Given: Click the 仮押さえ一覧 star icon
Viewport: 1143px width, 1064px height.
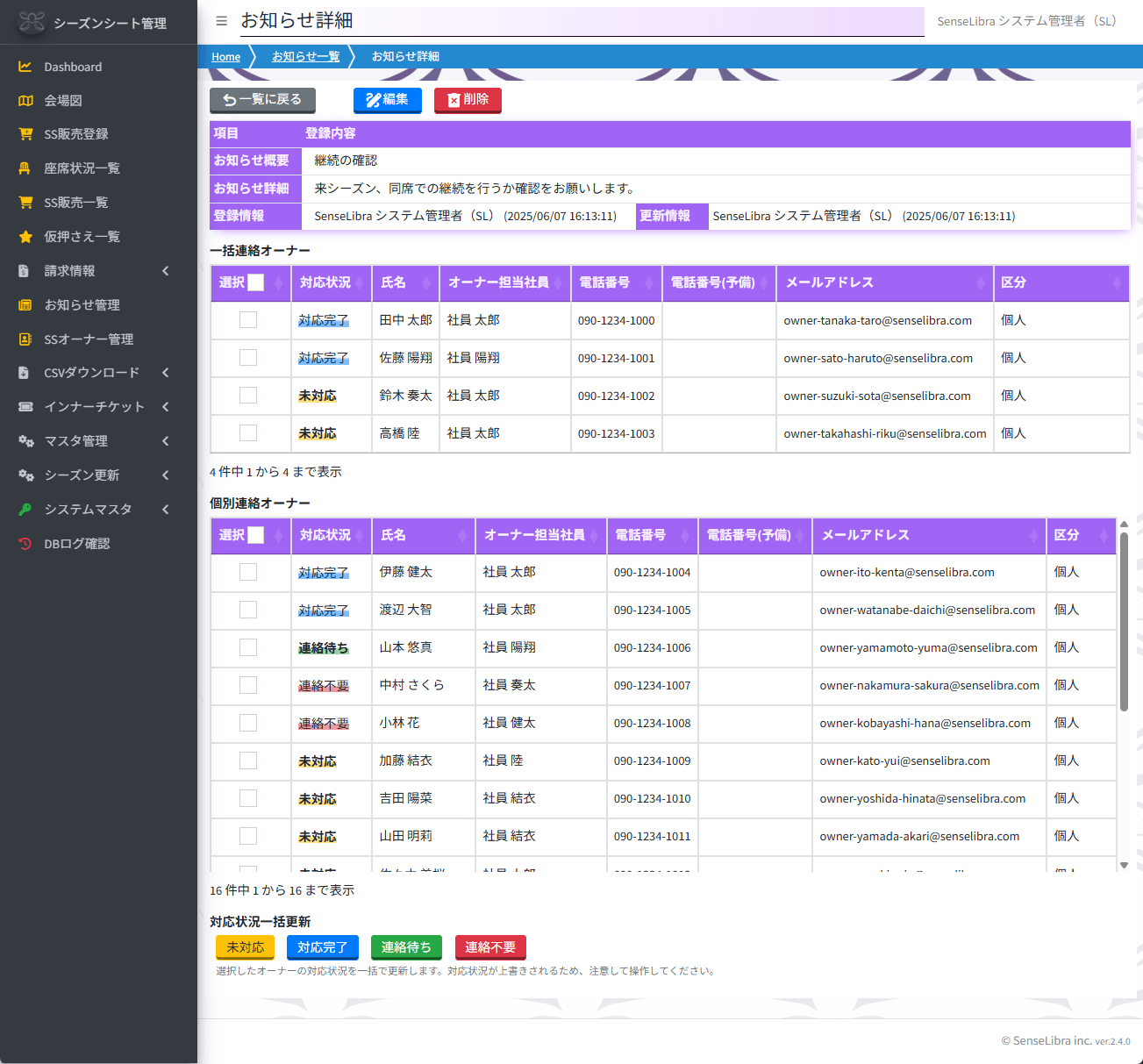Looking at the screenshot, I should tap(25, 237).
